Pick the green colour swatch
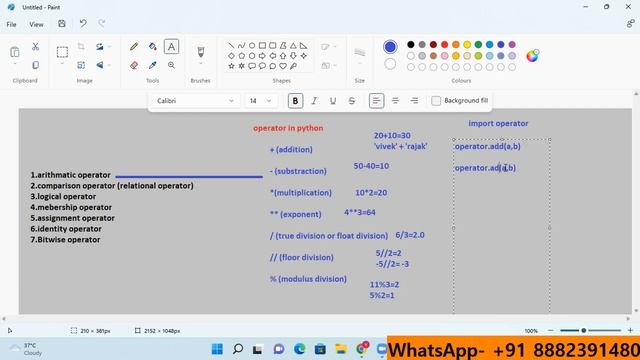 pyautogui.click(x=478, y=44)
